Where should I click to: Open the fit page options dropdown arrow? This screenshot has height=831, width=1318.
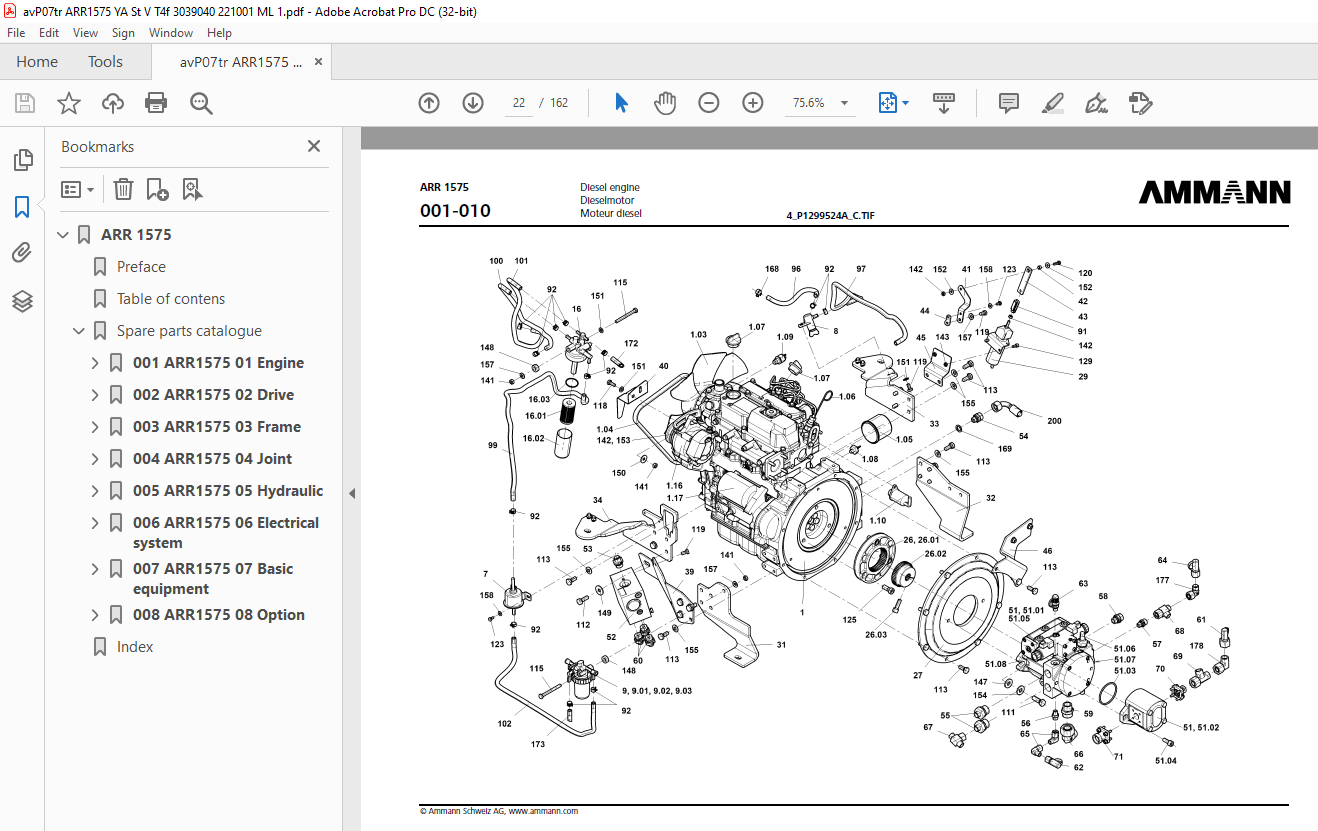(x=906, y=103)
